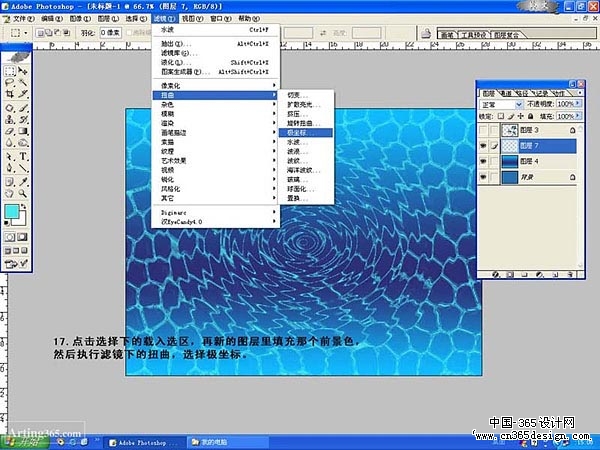Viewport: 600px width, 450px height.
Task: Show layer 图层 3 via visibility box
Action: pos(483,130)
